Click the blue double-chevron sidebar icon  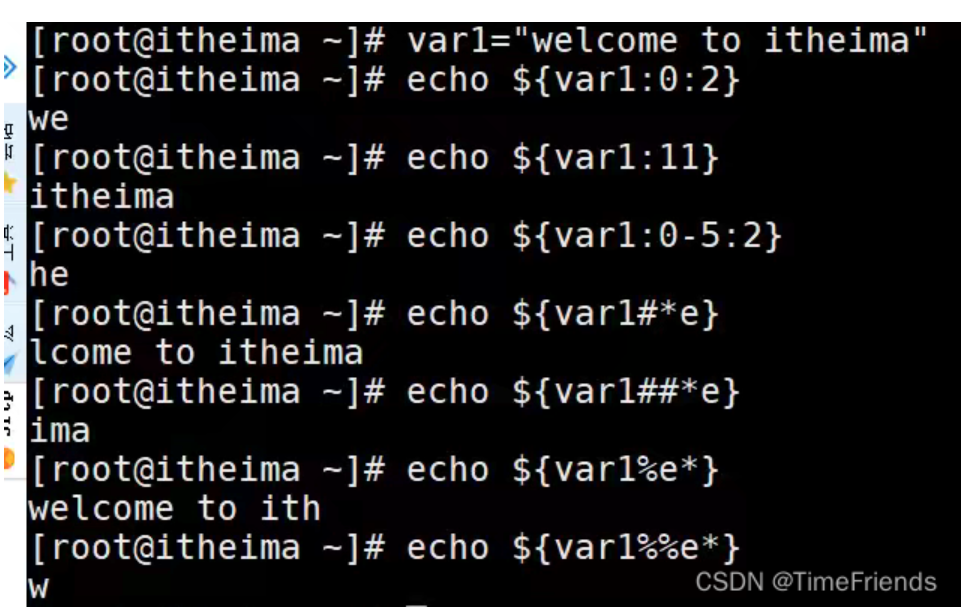(9, 67)
